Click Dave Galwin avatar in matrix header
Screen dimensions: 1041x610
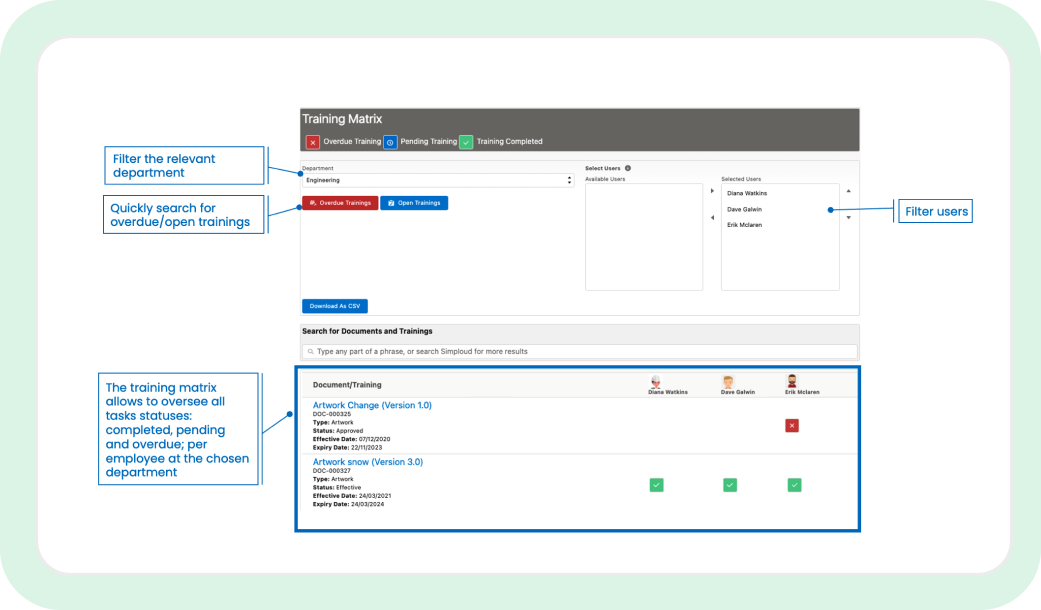click(728, 381)
